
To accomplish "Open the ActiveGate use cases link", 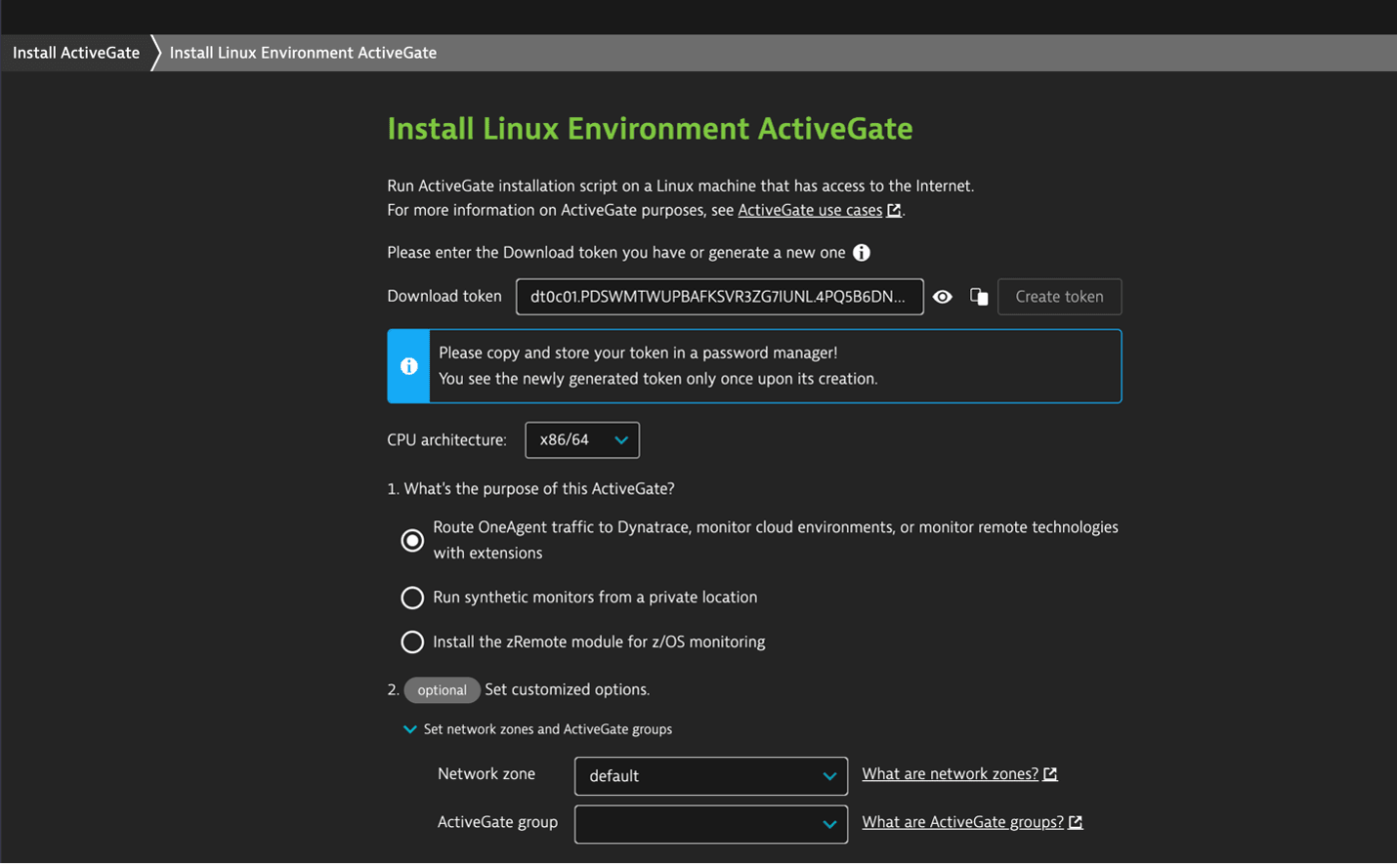I will (809, 210).
